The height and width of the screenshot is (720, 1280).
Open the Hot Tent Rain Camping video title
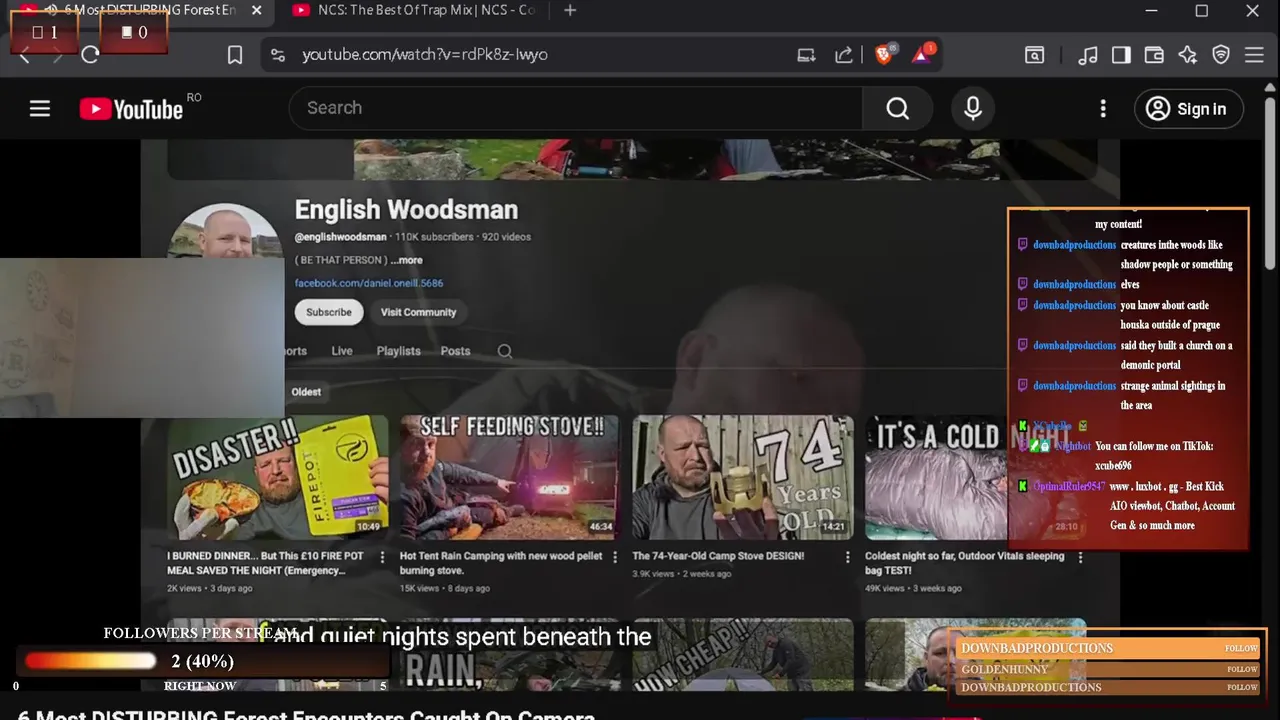pos(501,563)
